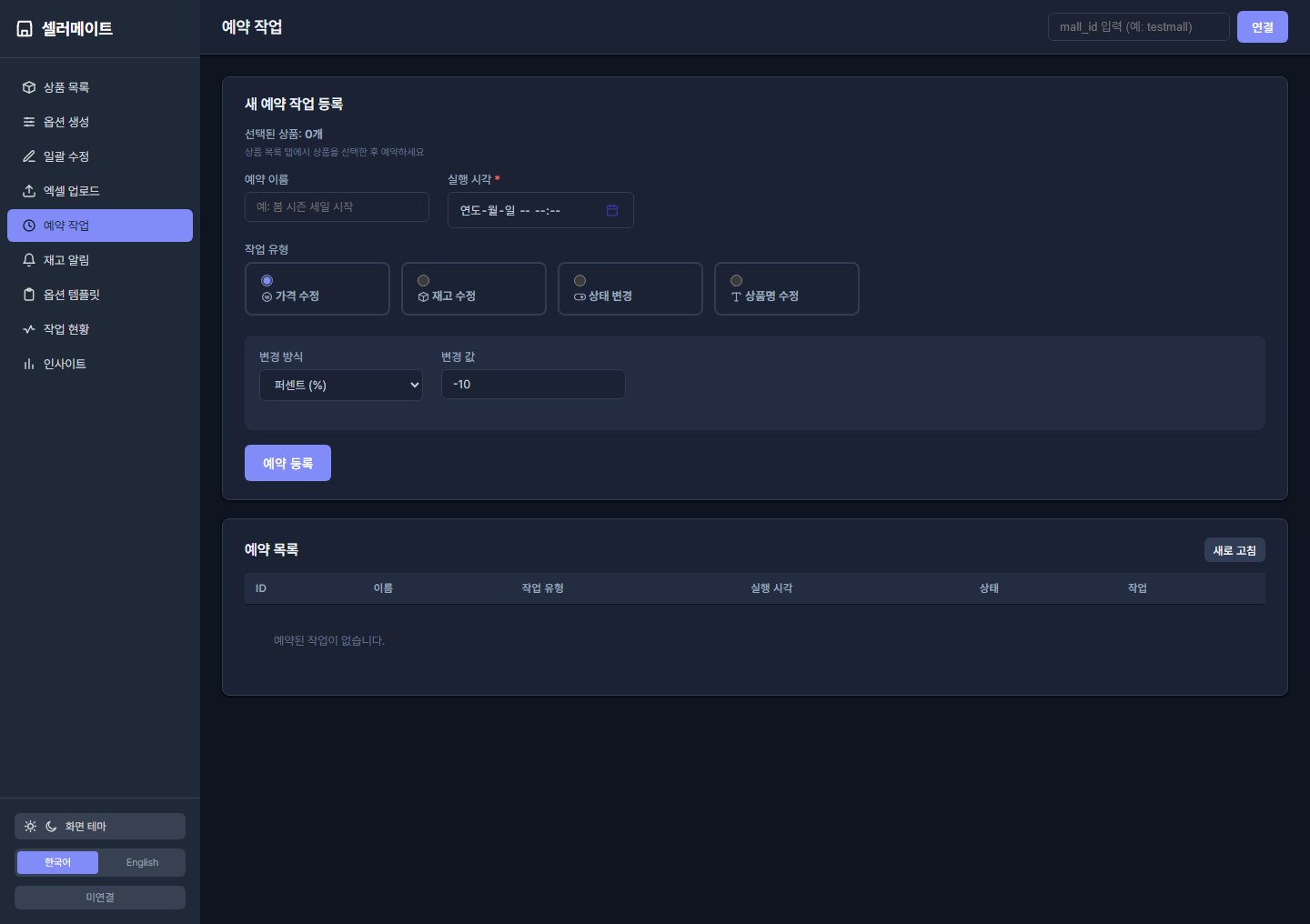Viewport: 1310px width, 924px height.
Task: Click the T text icon beside 상품명 수정
Action: coord(736,296)
